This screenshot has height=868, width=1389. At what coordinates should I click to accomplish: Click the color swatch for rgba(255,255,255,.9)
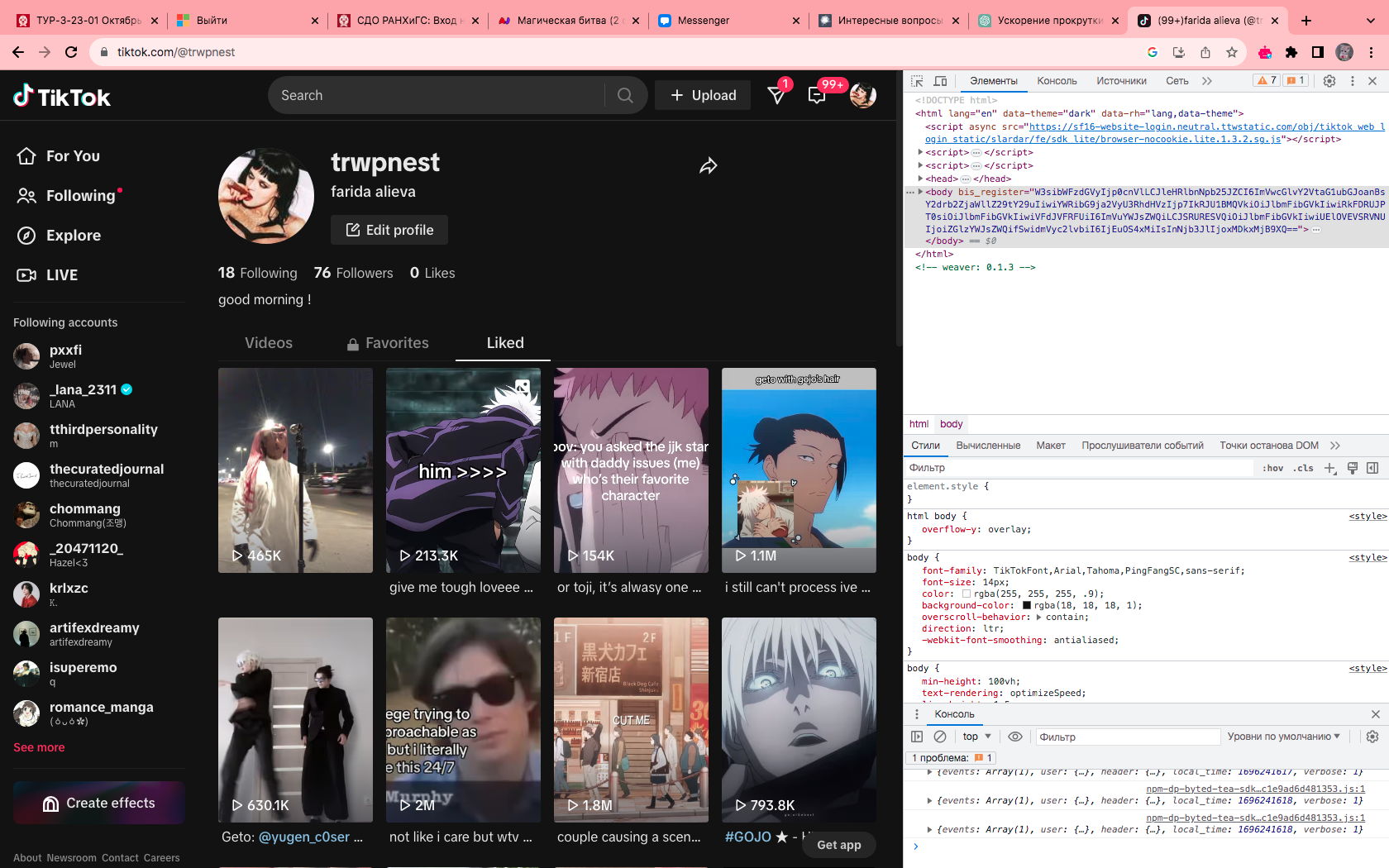[967, 594]
